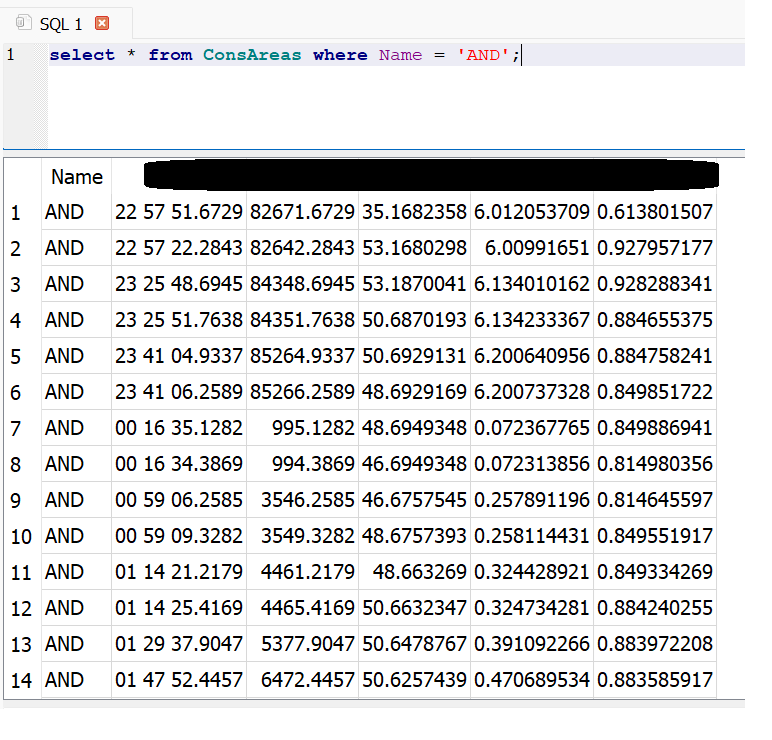Click cell 6.134233367
The width and height of the screenshot is (772, 740).
click(x=532, y=320)
